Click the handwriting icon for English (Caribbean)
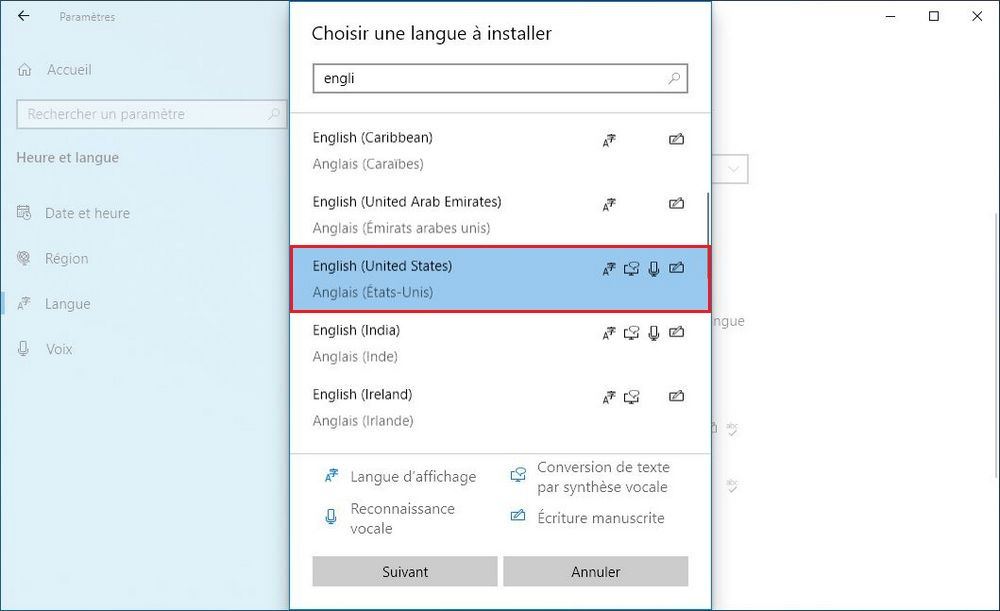This screenshot has width=1000, height=611. [676, 140]
